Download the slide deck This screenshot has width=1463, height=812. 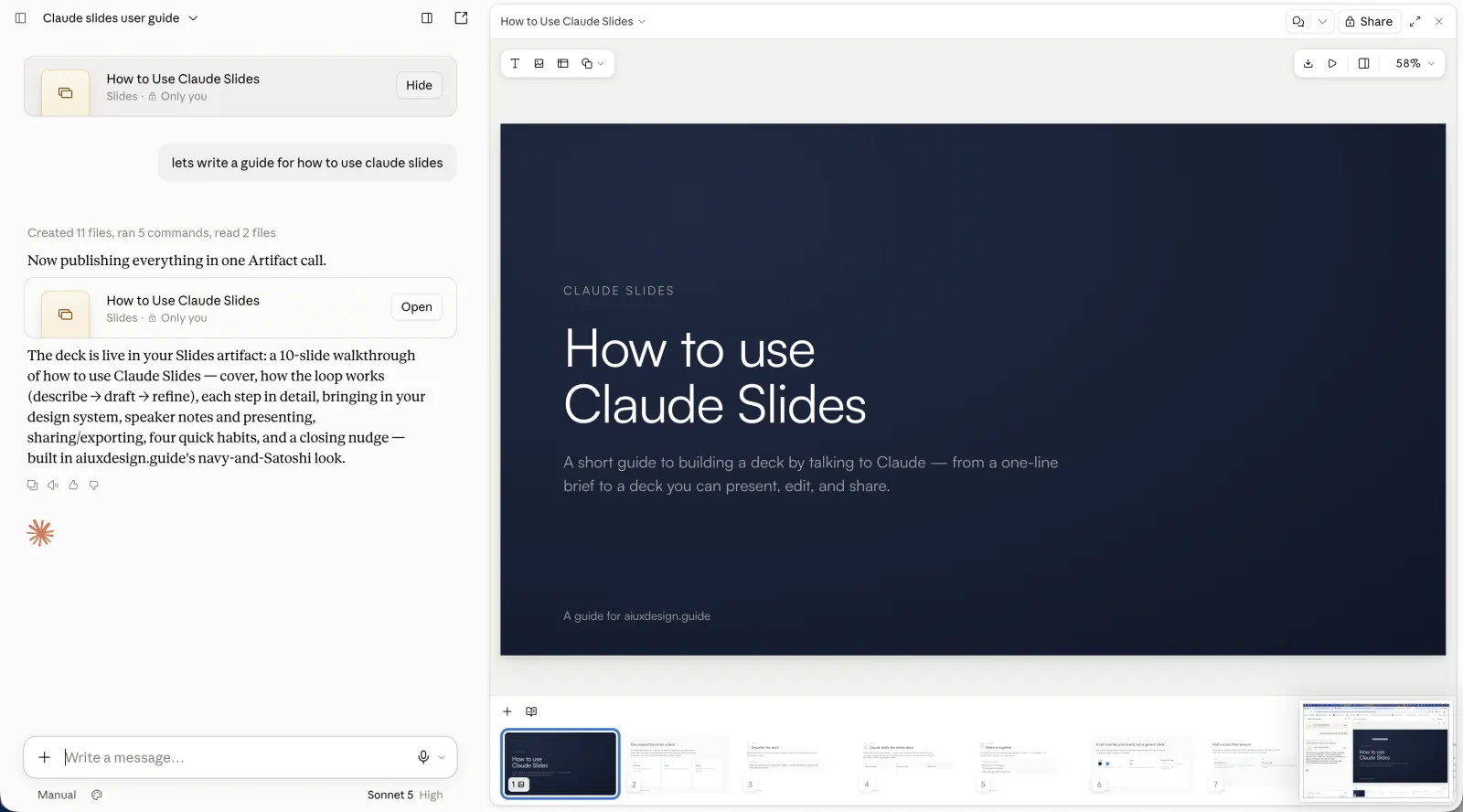[x=1308, y=63]
